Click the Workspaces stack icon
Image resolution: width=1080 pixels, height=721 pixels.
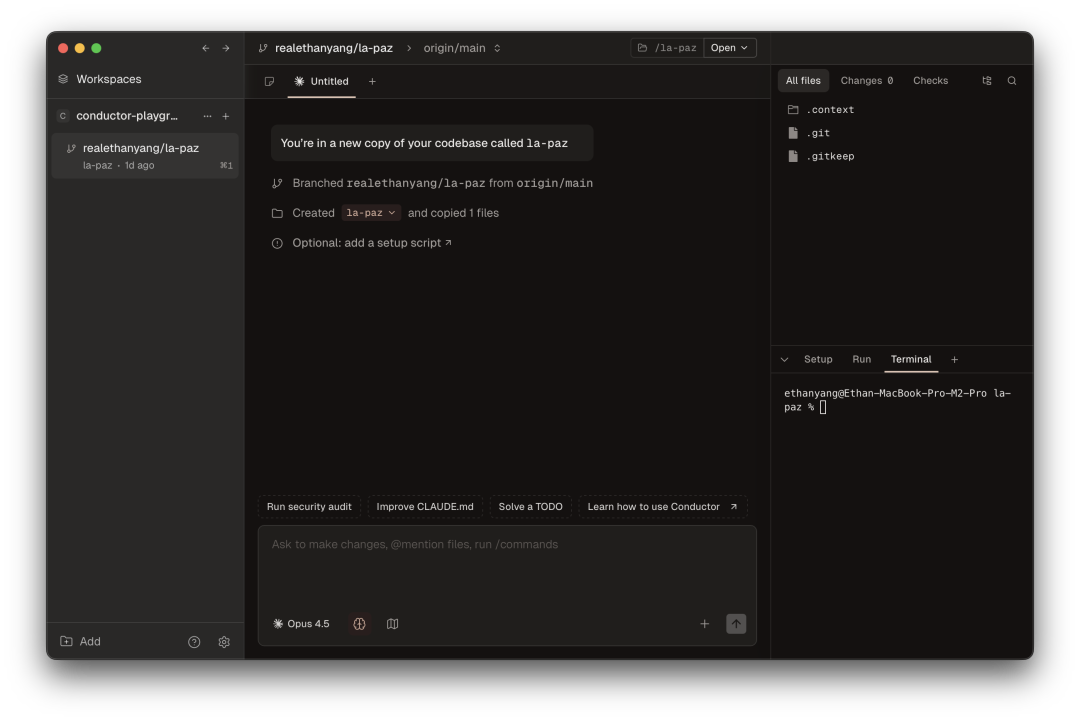click(x=63, y=79)
